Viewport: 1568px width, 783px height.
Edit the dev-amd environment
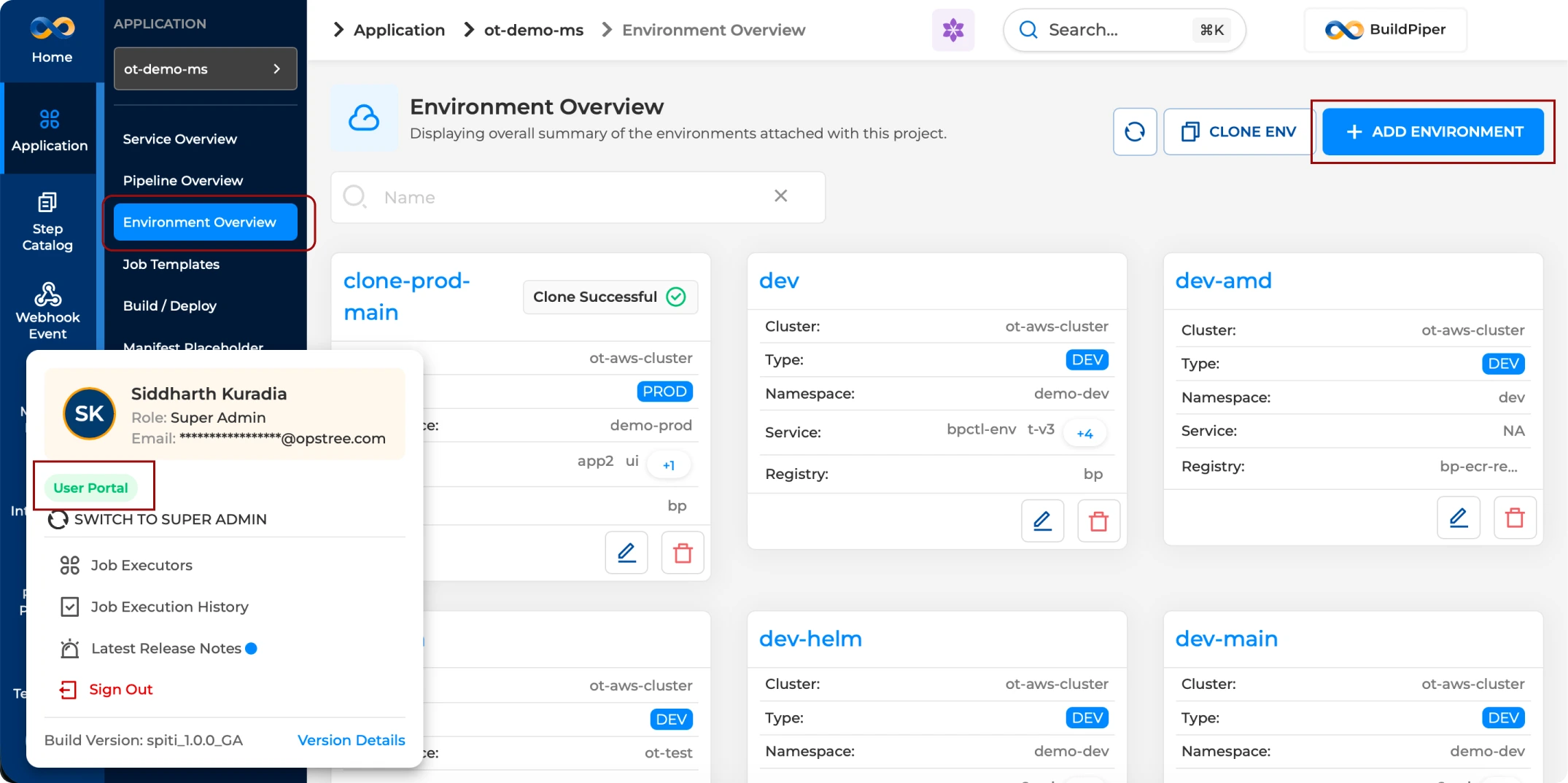(1459, 518)
